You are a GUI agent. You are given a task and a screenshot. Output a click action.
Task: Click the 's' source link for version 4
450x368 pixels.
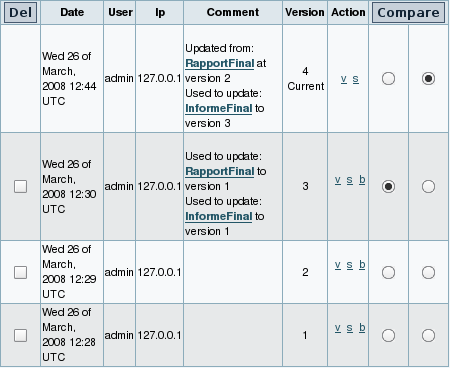[x=356, y=79]
